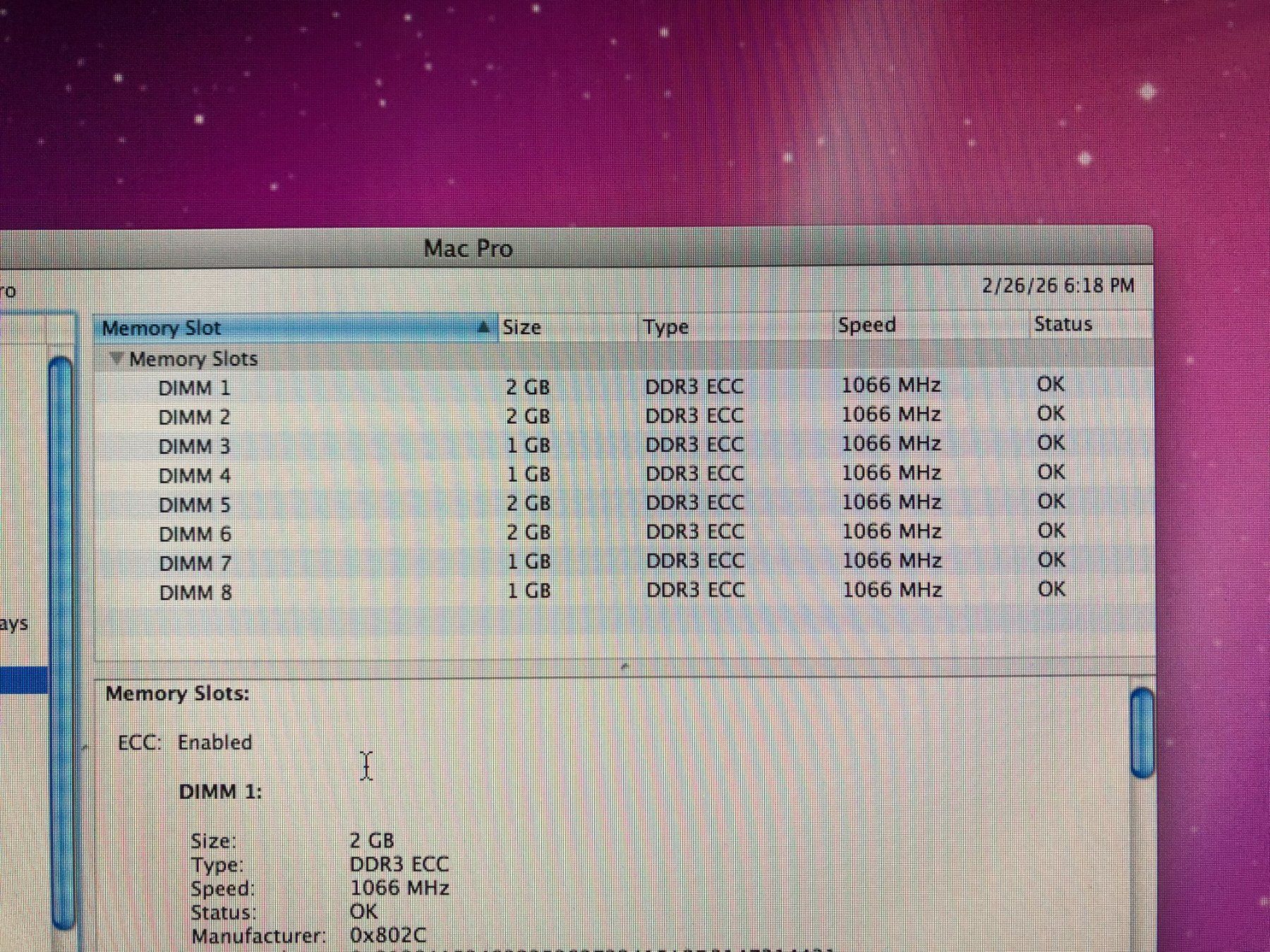Click the Type: DDR3 ECC detail line
The width and height of the screenshot is (1270, 952).
[x=320, y=865]
